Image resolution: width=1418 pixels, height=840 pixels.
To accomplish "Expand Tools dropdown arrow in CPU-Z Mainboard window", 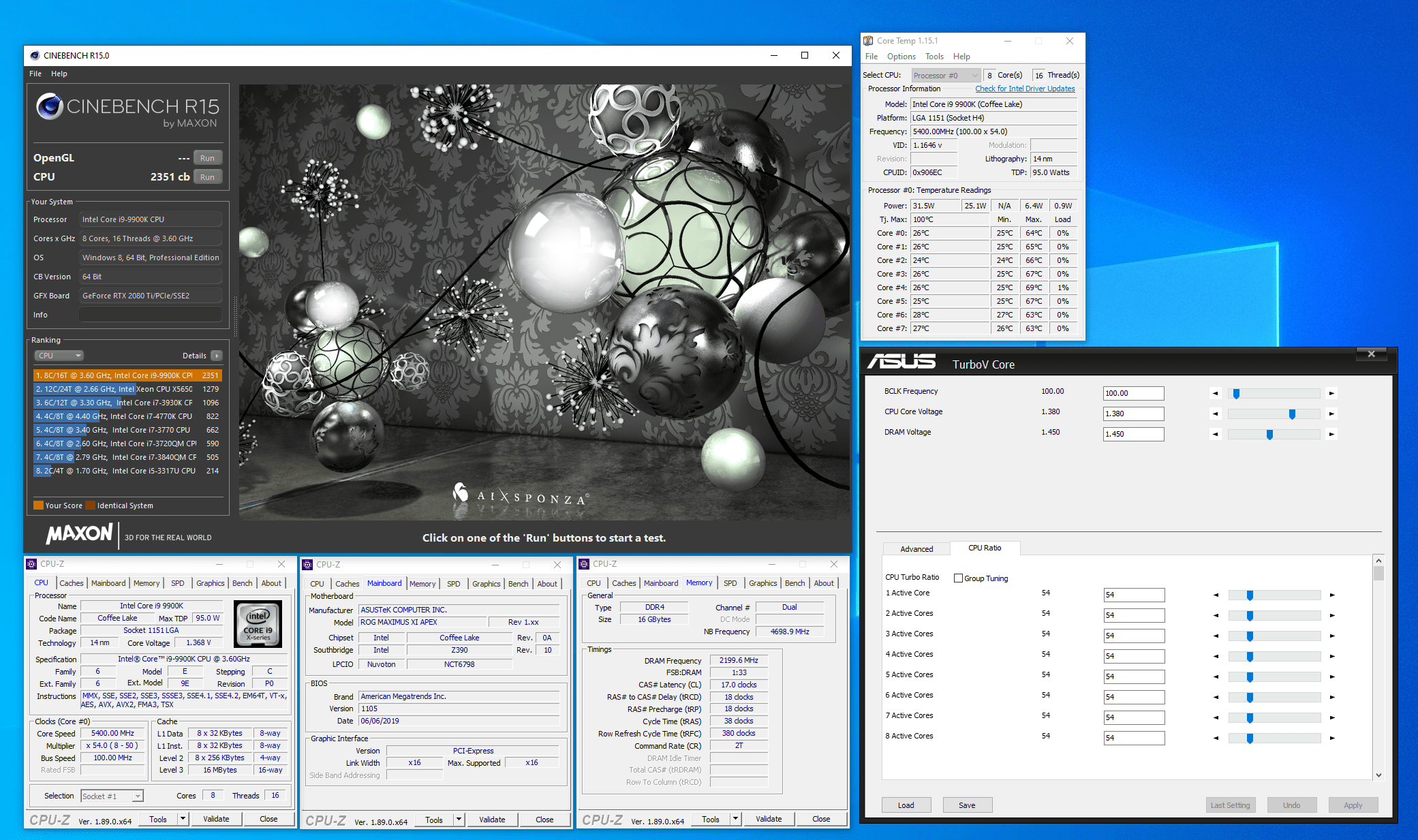I will coord(459,820).
